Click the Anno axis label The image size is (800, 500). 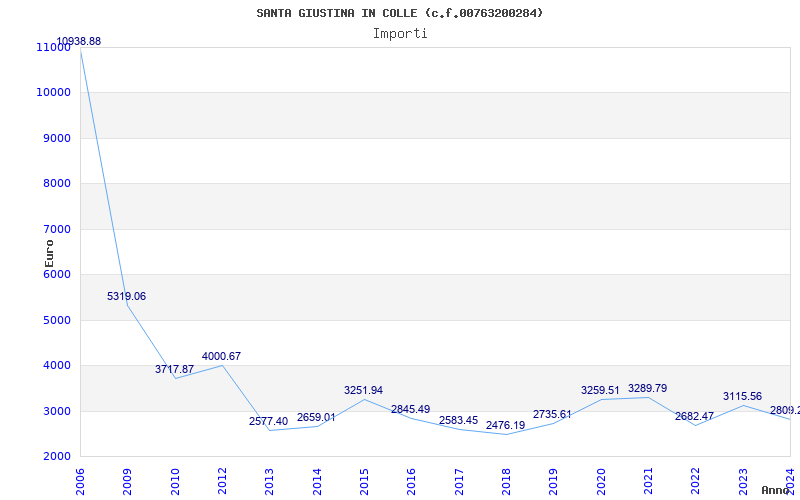(776, 490)
